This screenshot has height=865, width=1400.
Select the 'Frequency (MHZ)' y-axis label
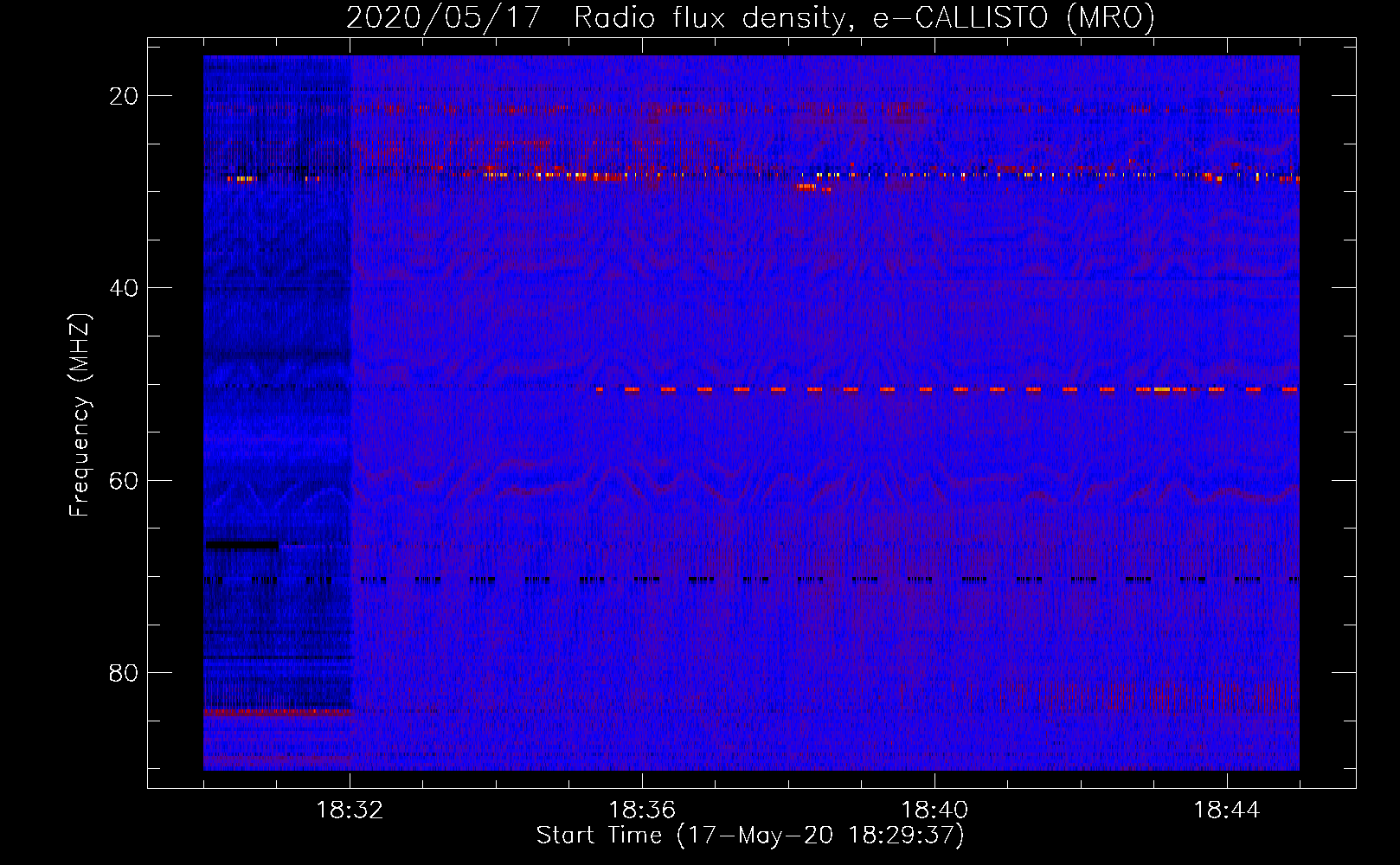point(80,414)
